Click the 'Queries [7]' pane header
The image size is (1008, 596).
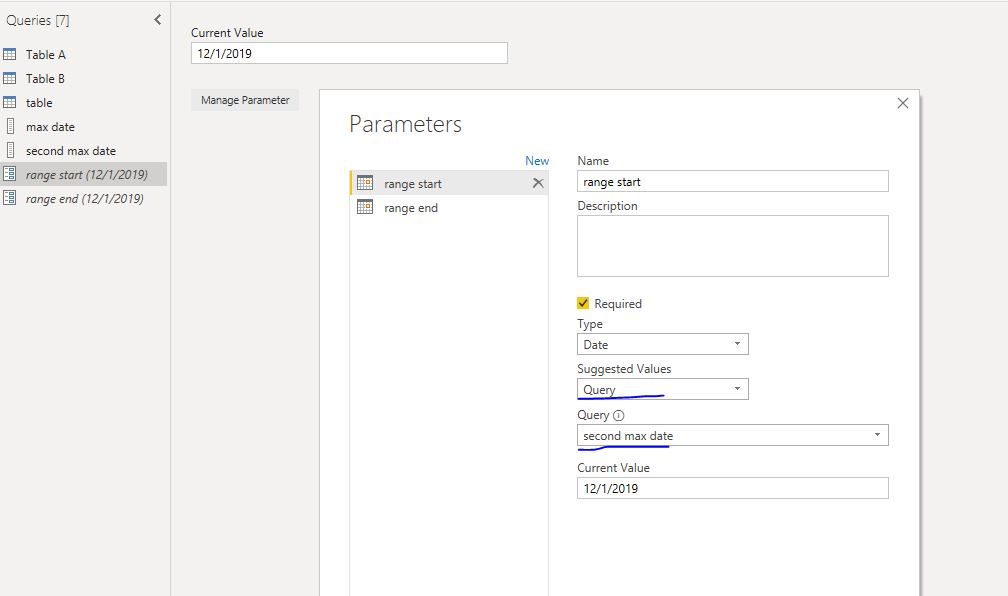pos(38,20)
